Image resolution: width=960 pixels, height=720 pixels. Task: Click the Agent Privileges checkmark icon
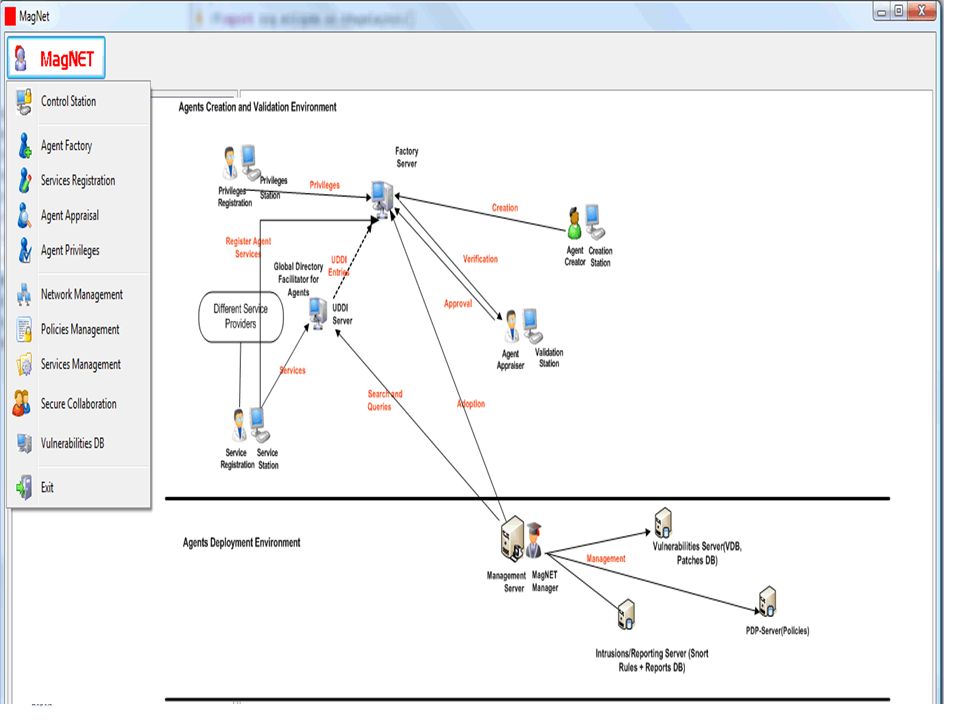(x=24, y=250)
